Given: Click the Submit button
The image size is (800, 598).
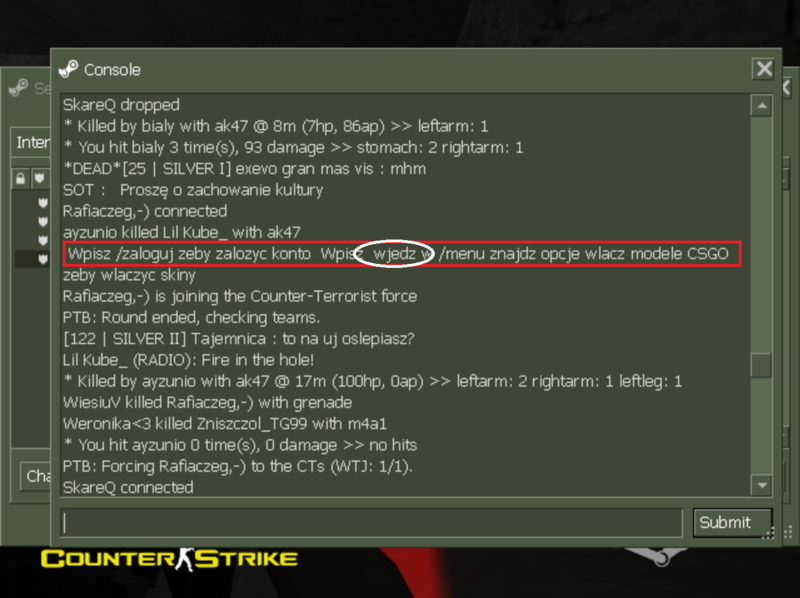Looking at the screenshot, I should [x=731, y=522].
